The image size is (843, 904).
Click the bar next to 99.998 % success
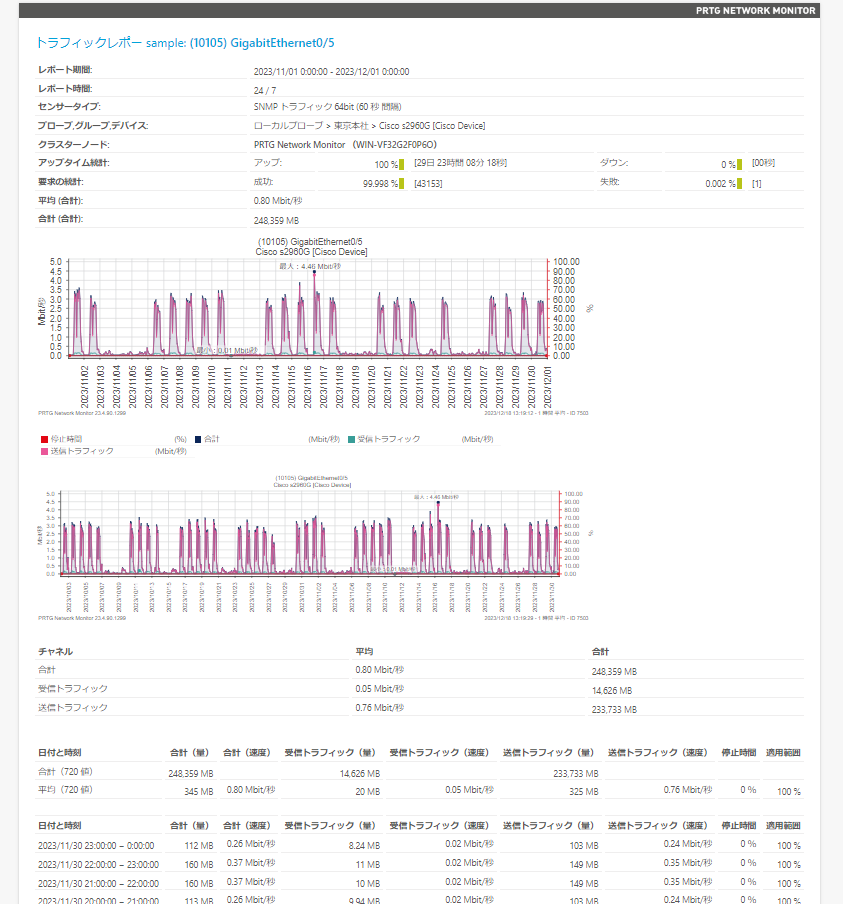(x=401, y=183)
